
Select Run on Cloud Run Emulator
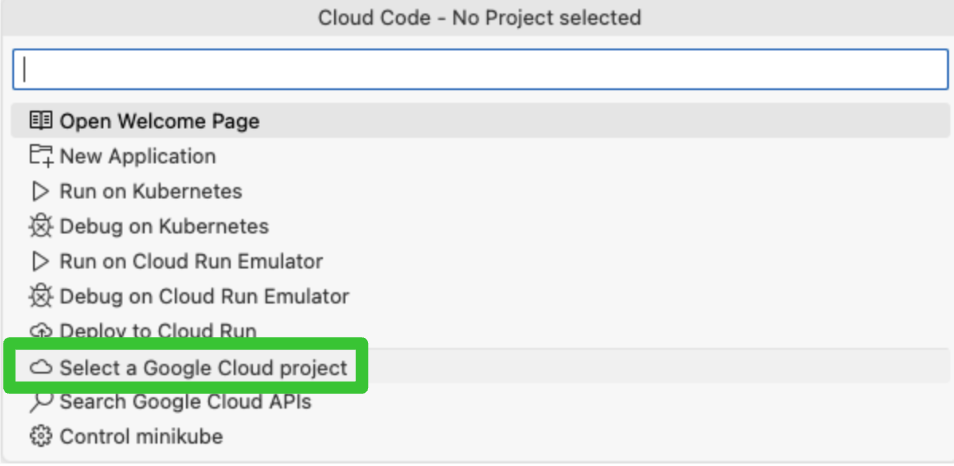pyautogui.click(x=191, y=262)
